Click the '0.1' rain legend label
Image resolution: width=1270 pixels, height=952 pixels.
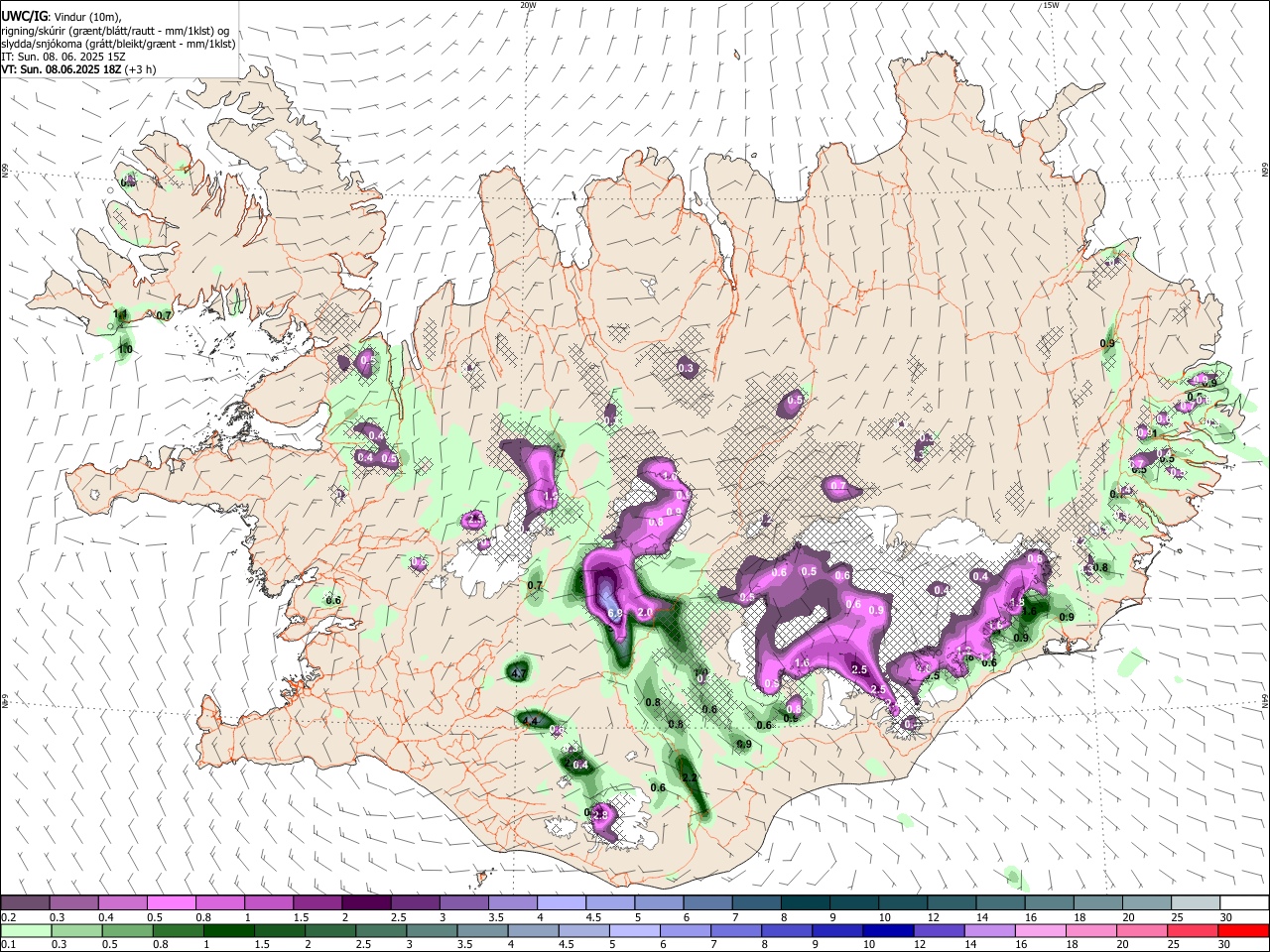tap(8, 944)
